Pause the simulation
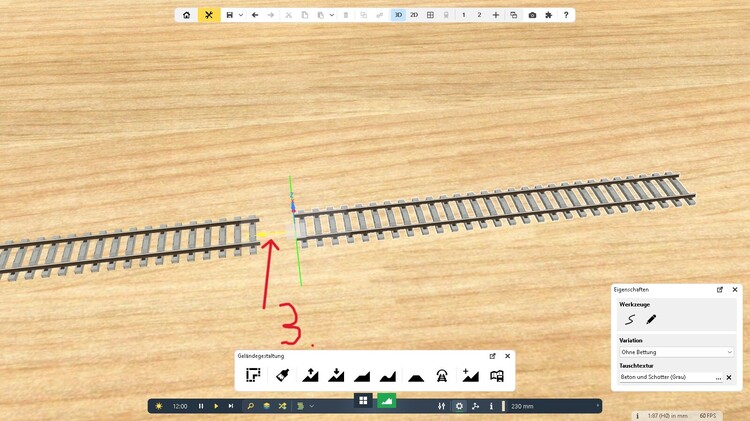 tap(201, 406)
